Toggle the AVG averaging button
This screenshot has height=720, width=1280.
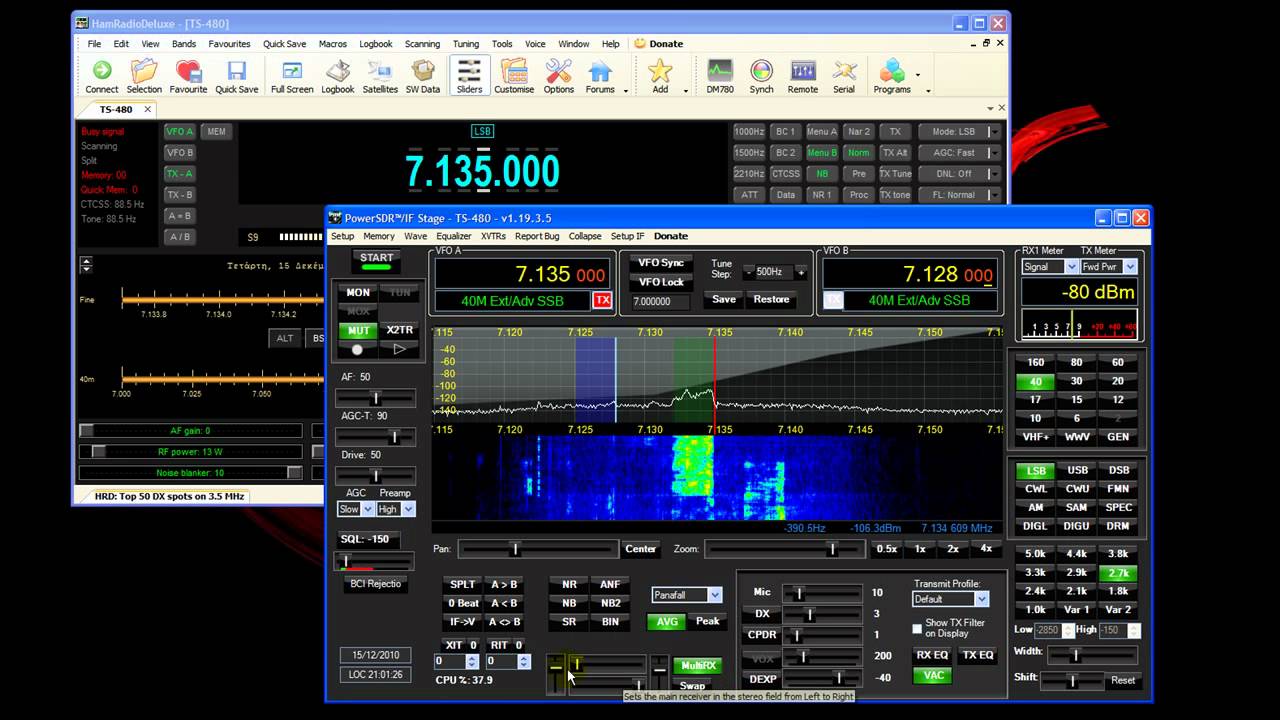667,621
